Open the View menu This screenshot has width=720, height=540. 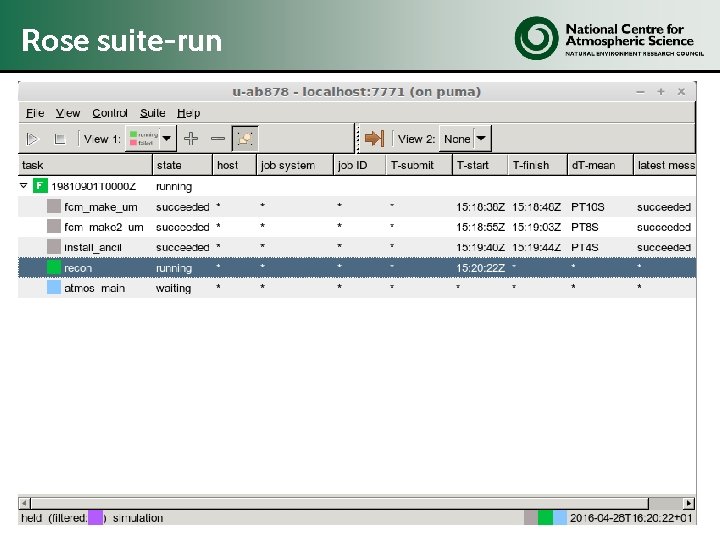(68, 113)
